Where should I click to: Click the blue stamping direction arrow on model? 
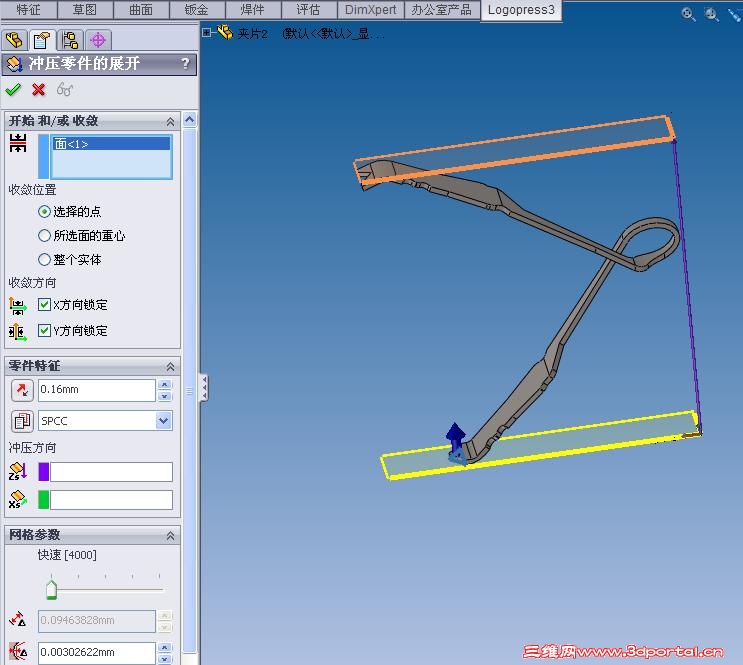455,438
